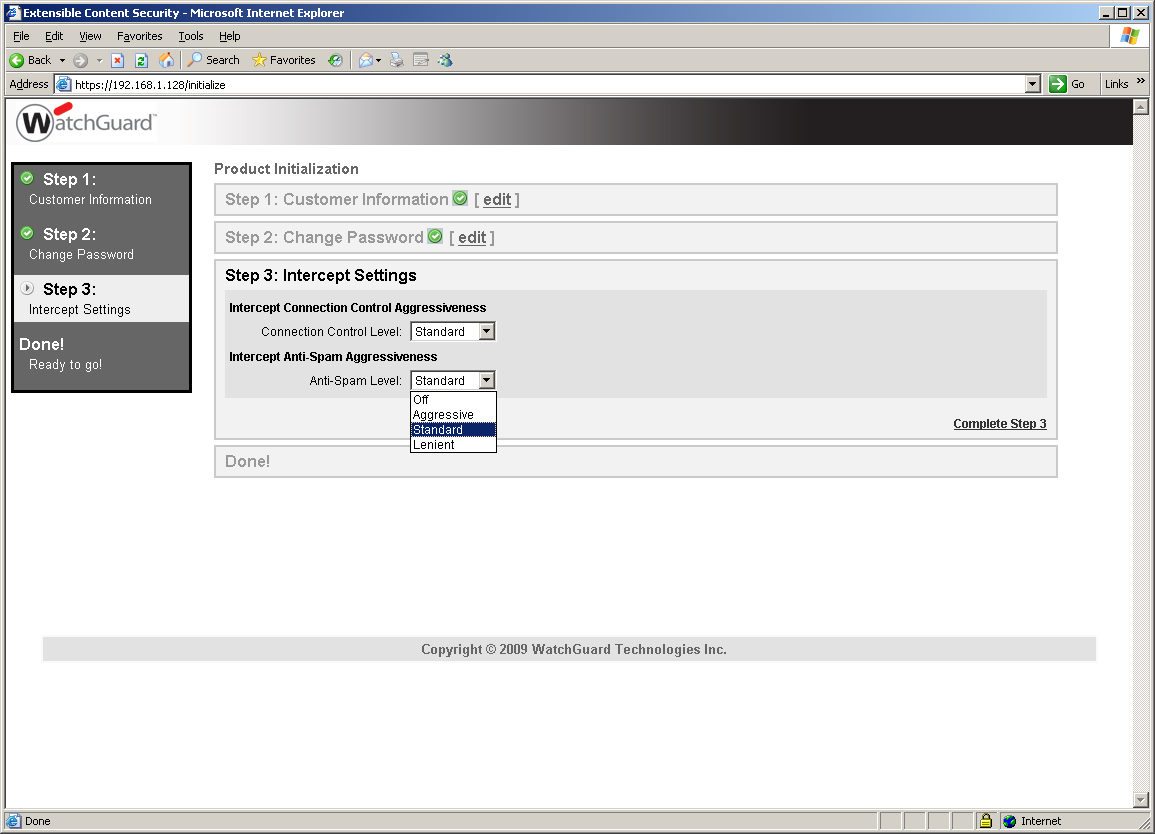Open the View menu
1155x834 pixels.
[90, 36]
